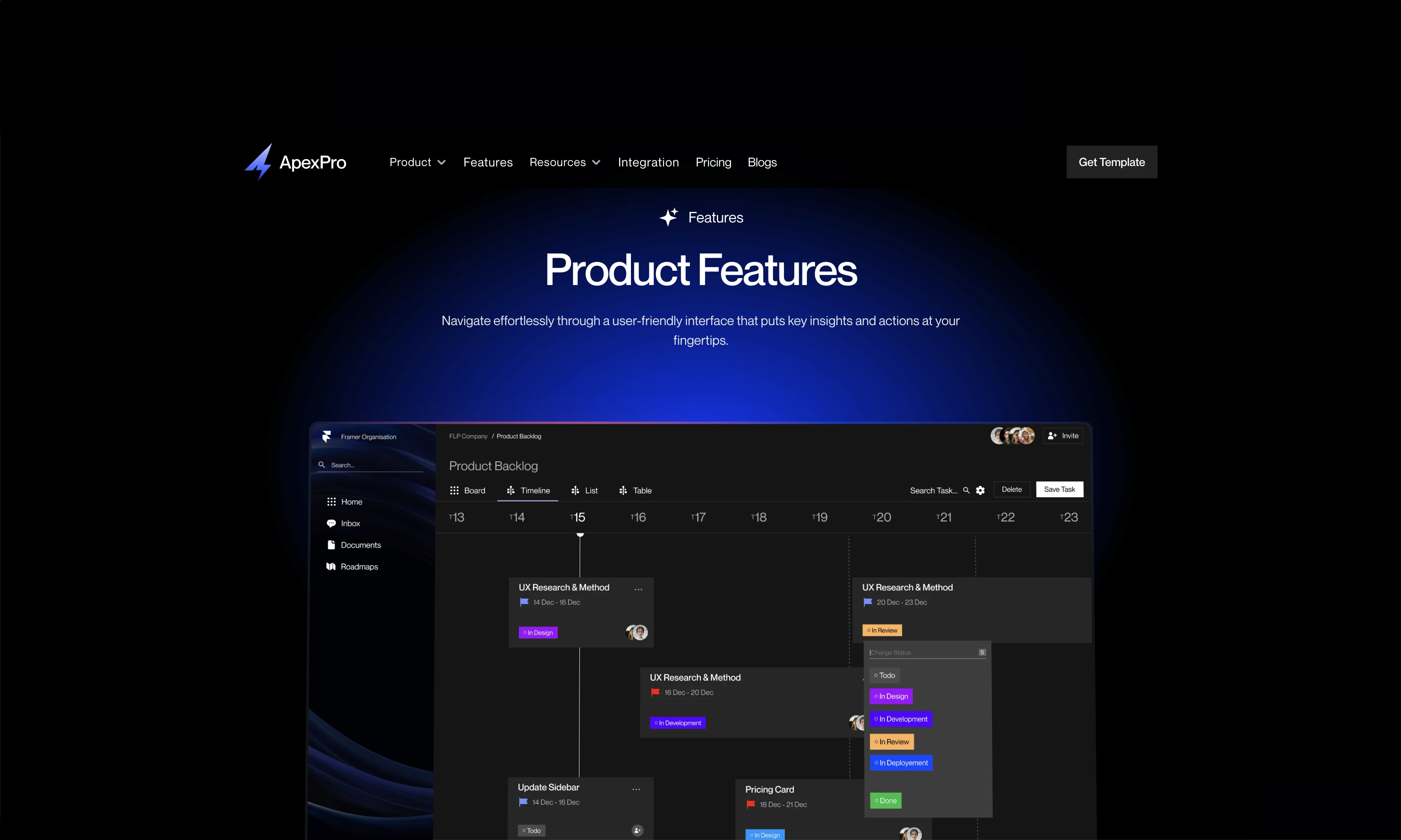Screen dimensions: 1401x840
Task: Click the Features sparkle icon
Action: 669,217
